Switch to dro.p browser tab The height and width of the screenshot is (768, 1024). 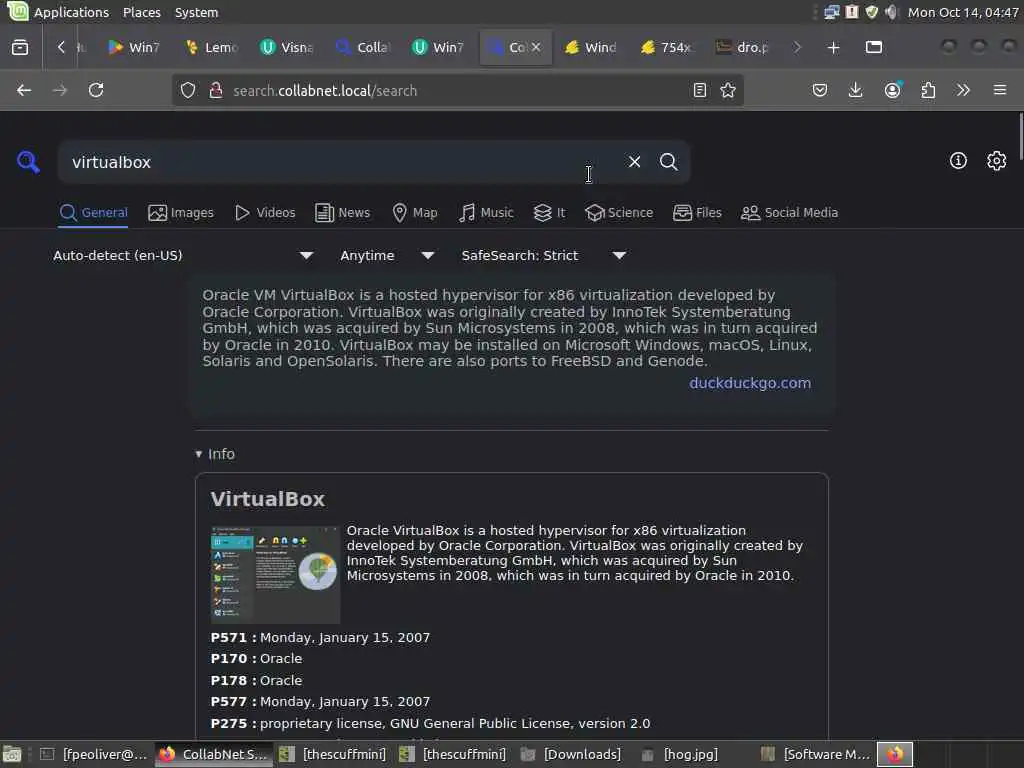743,47
